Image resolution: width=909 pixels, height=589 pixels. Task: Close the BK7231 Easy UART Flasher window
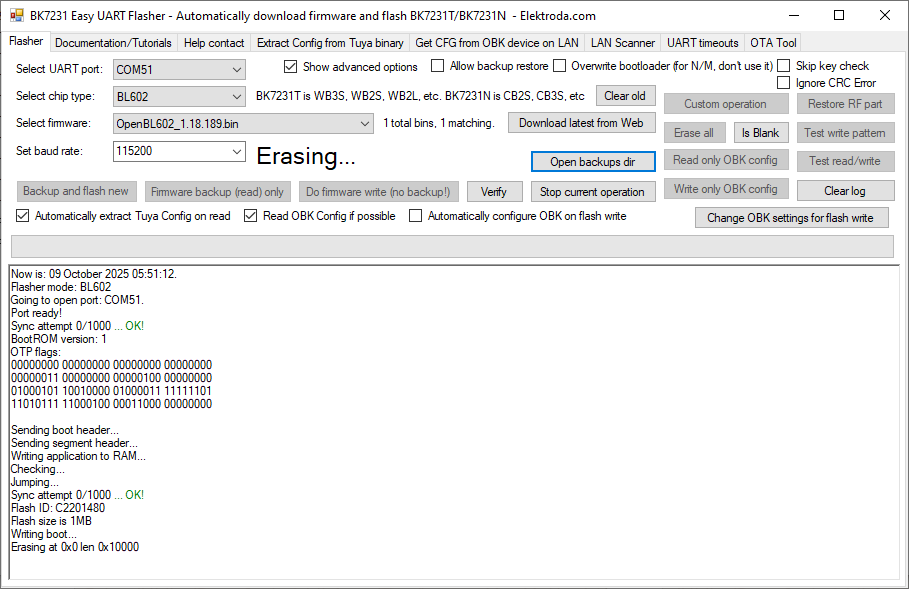pyautogui.click(x=885, y=16)
